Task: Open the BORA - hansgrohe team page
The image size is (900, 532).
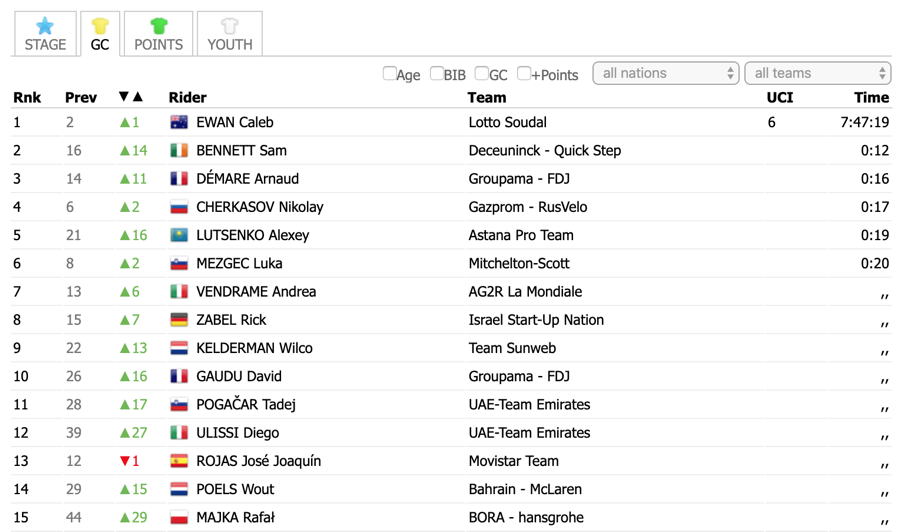Action: pos(526,517)
